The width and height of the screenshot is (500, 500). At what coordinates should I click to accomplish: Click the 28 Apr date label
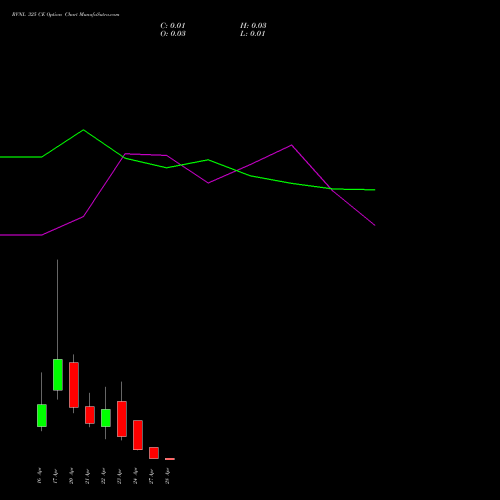pos(168,476)
